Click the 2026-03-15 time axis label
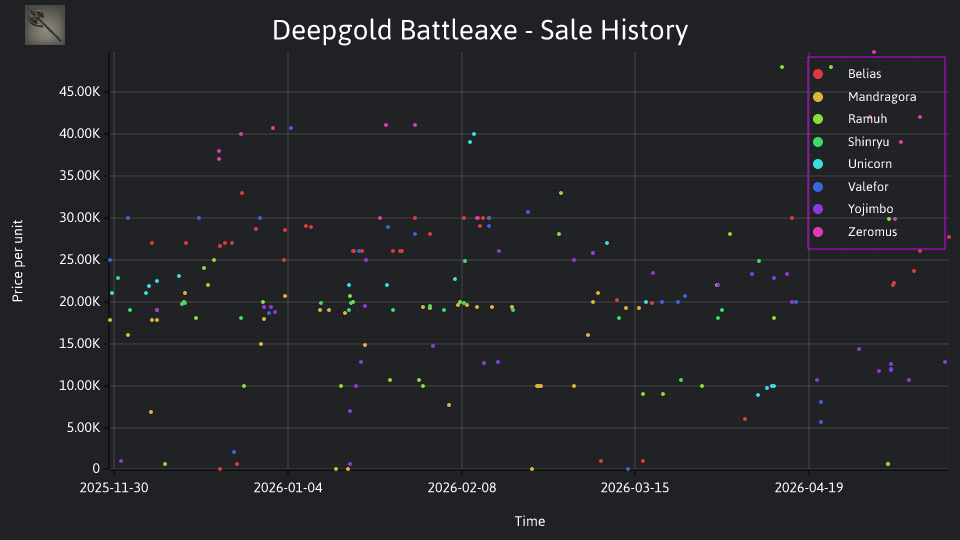The height and width of the screenshot is (540, 960). (x=635, y=488)
